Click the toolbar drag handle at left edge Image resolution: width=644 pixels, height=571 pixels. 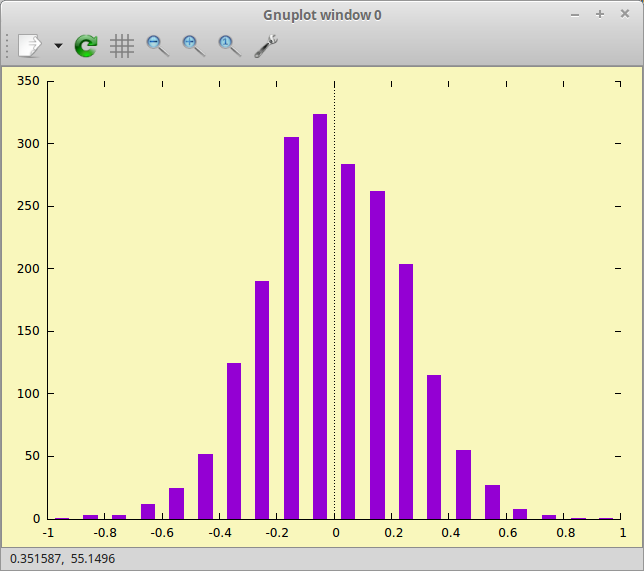[x=8, y=45]
